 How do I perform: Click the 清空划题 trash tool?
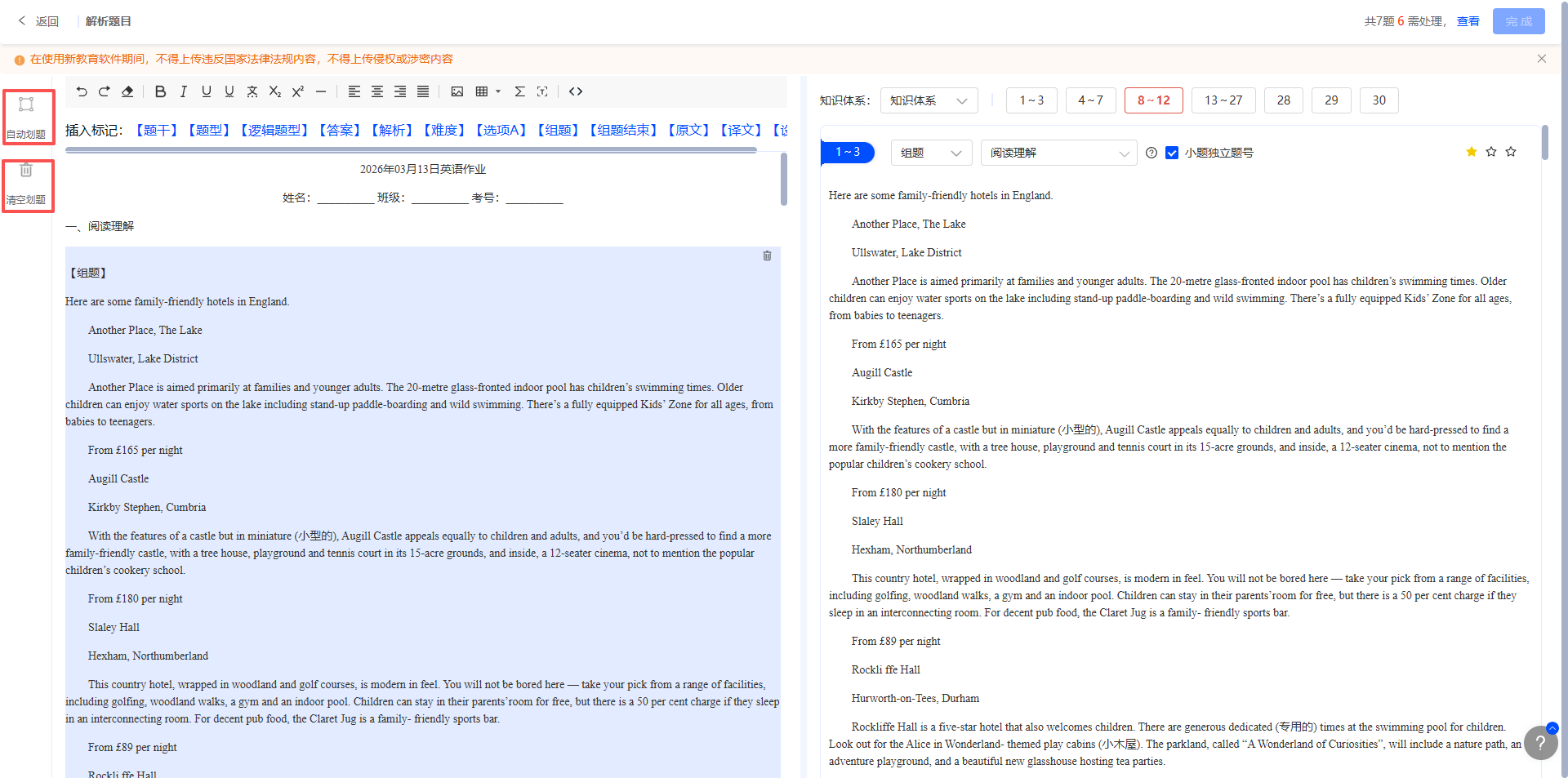click(27, 184)
